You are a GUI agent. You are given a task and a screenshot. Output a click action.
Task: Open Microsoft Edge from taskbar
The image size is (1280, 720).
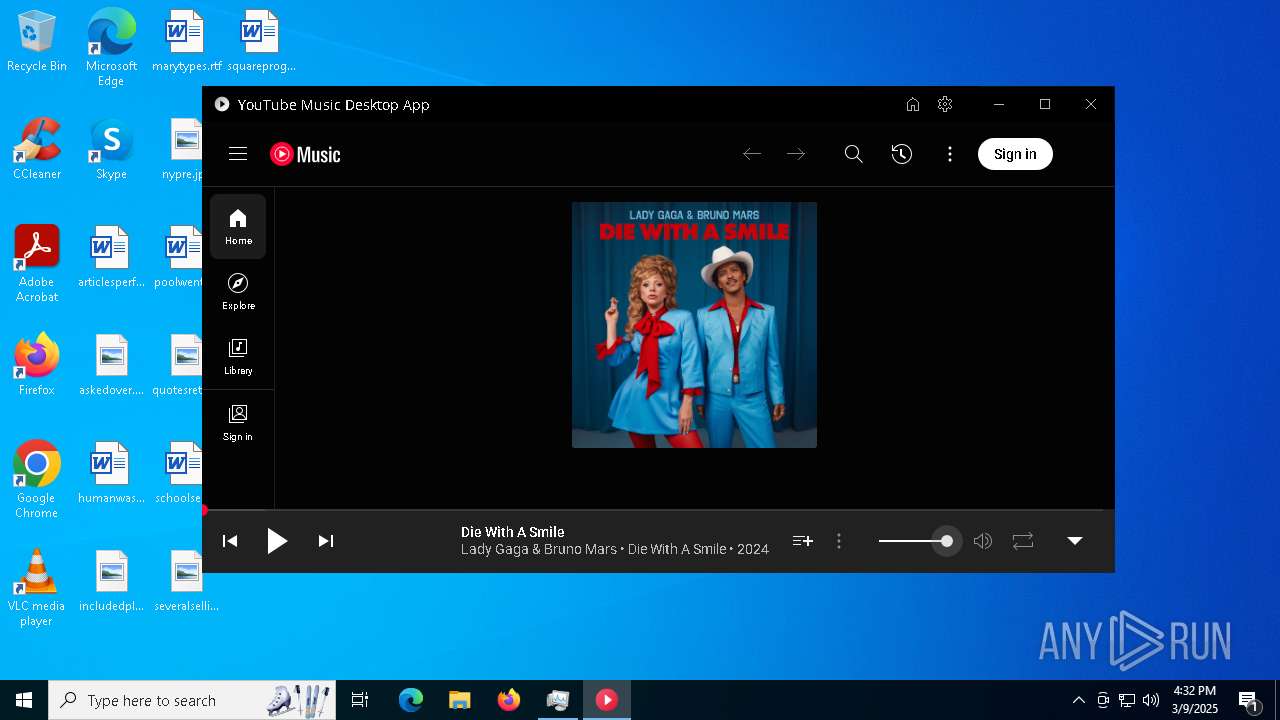click(411, 700)
